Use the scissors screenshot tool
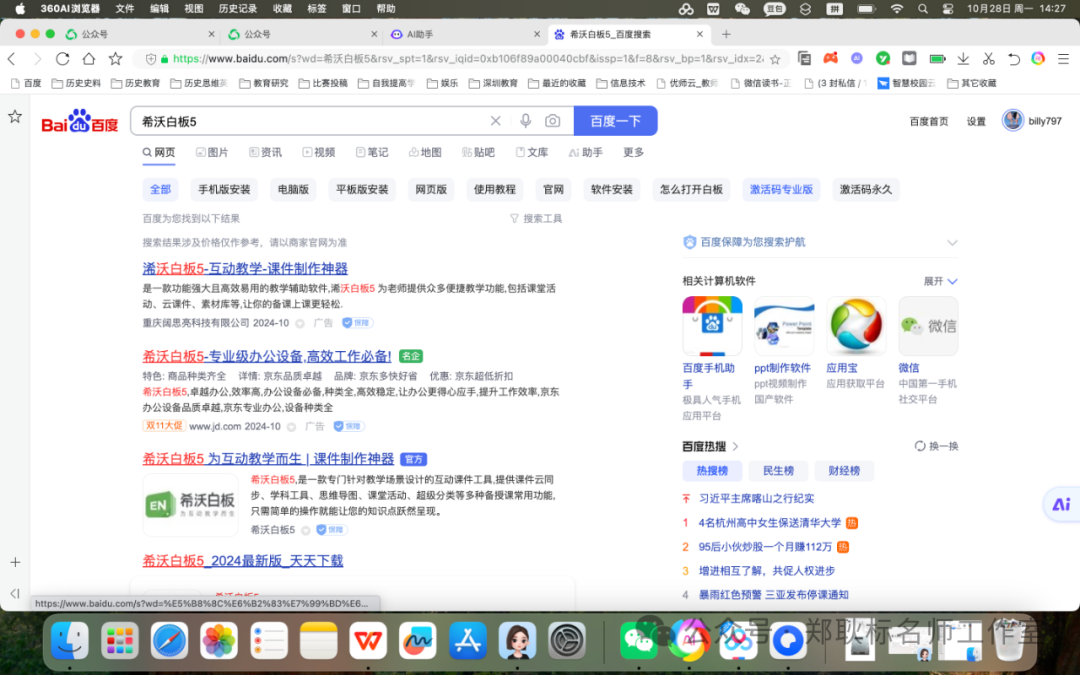 pos(988,59)
